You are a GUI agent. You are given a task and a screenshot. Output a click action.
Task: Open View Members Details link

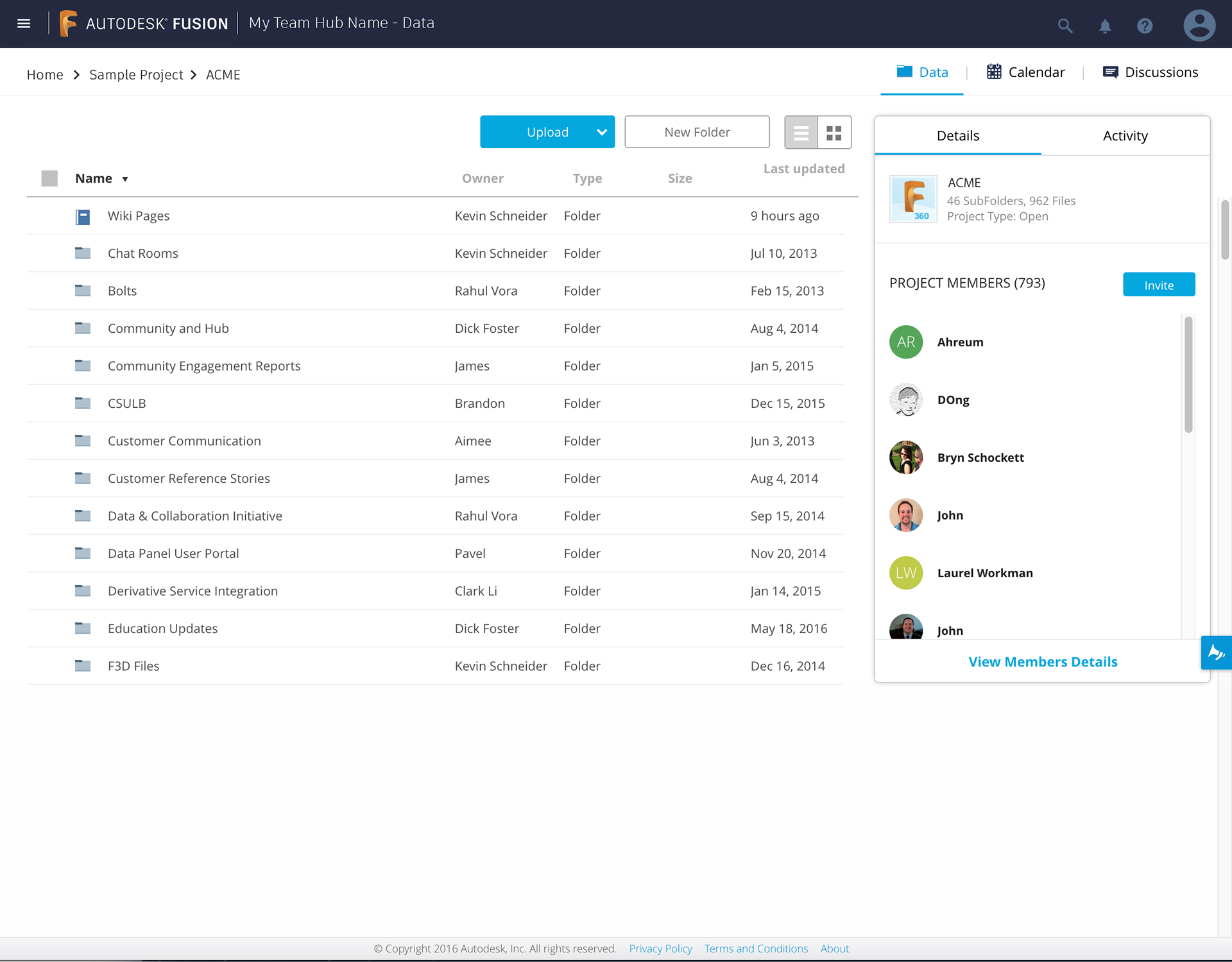(x=1043, y=662)
